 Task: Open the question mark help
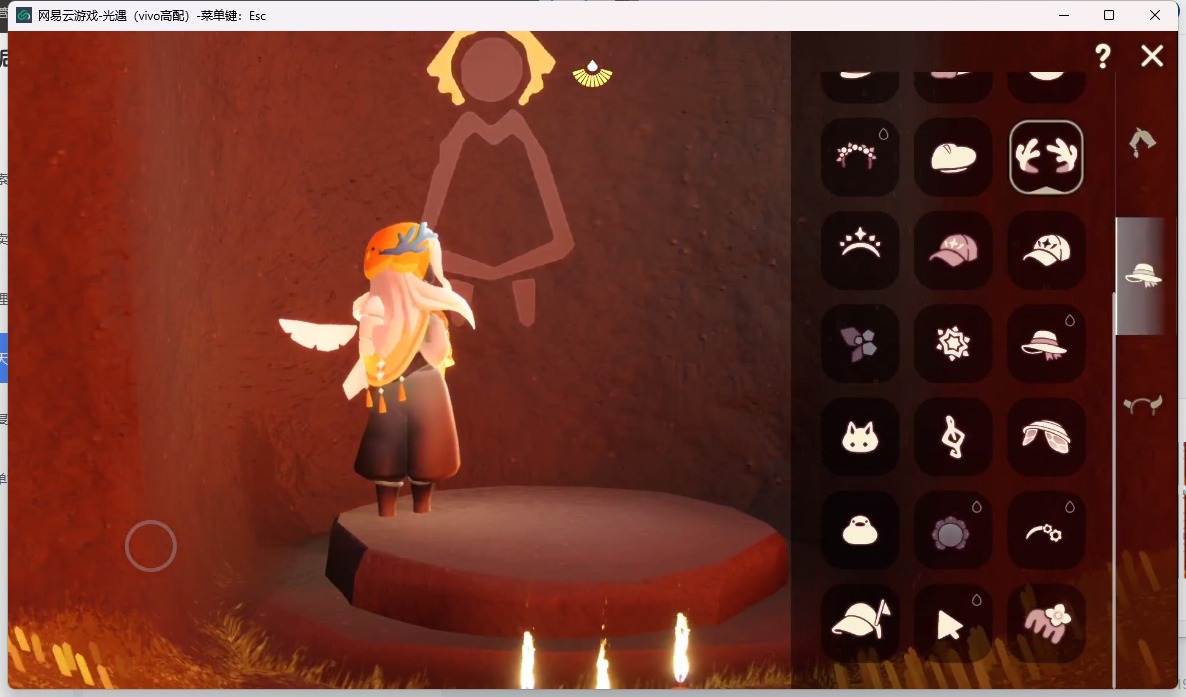click(1103, 55)
